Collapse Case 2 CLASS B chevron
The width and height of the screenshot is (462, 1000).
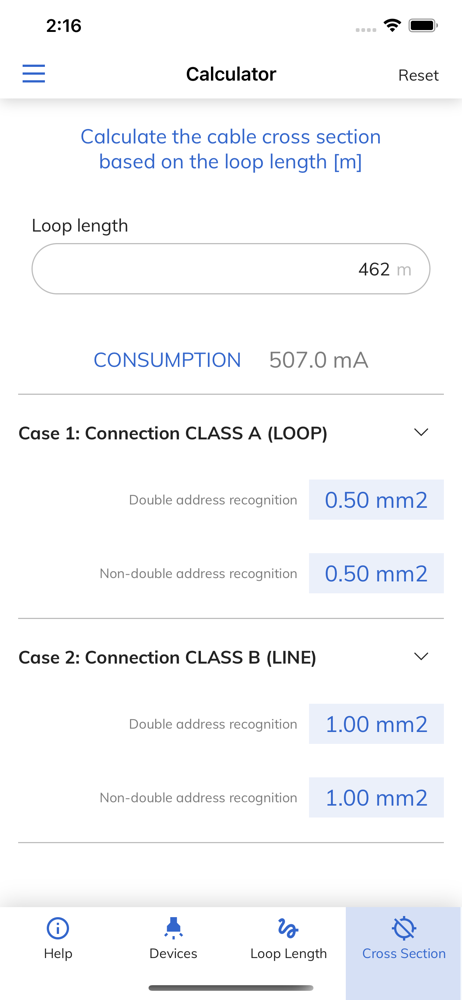tap(421, 656)
